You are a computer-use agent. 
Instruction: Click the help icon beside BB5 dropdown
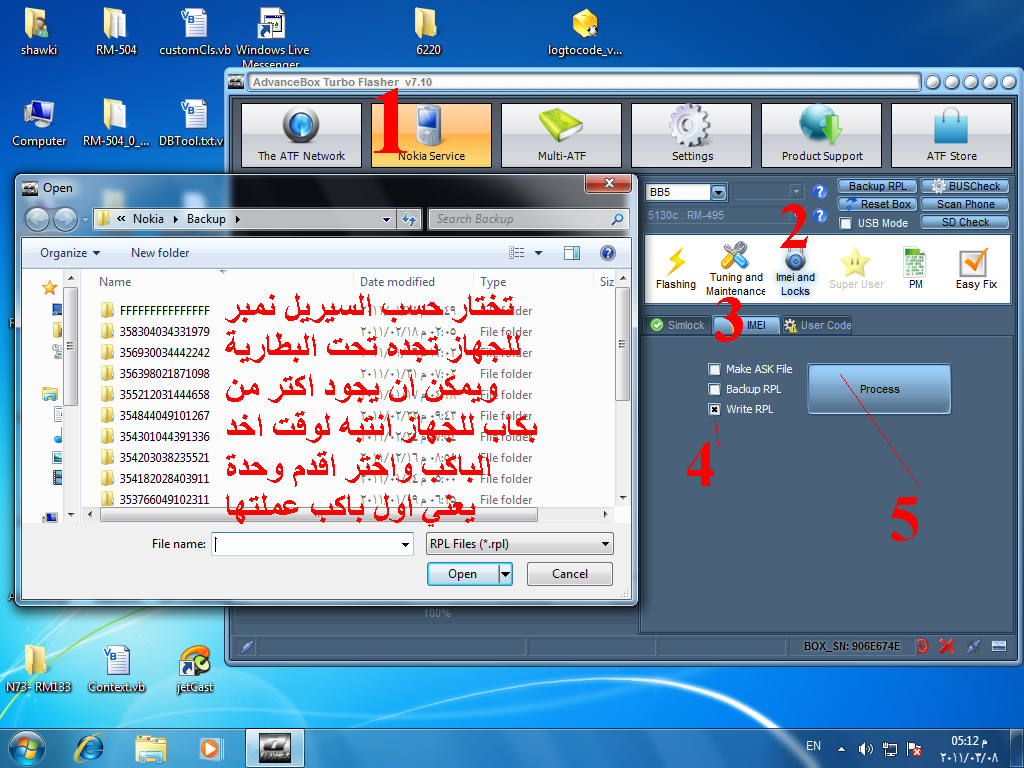(x=820, y=191)
